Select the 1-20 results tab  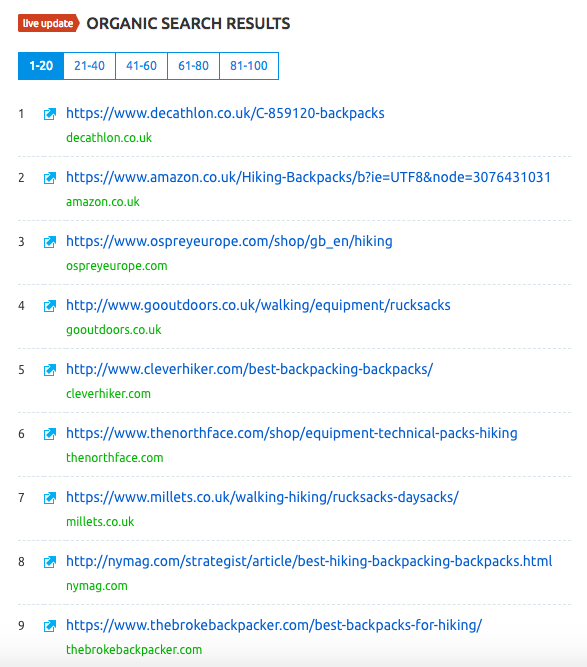pos(41,66)
